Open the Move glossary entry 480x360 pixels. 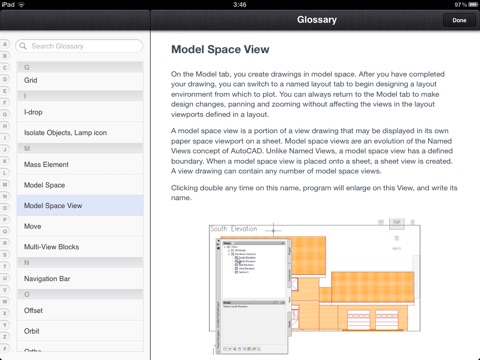pyautogui.click(x=80, y=226)
